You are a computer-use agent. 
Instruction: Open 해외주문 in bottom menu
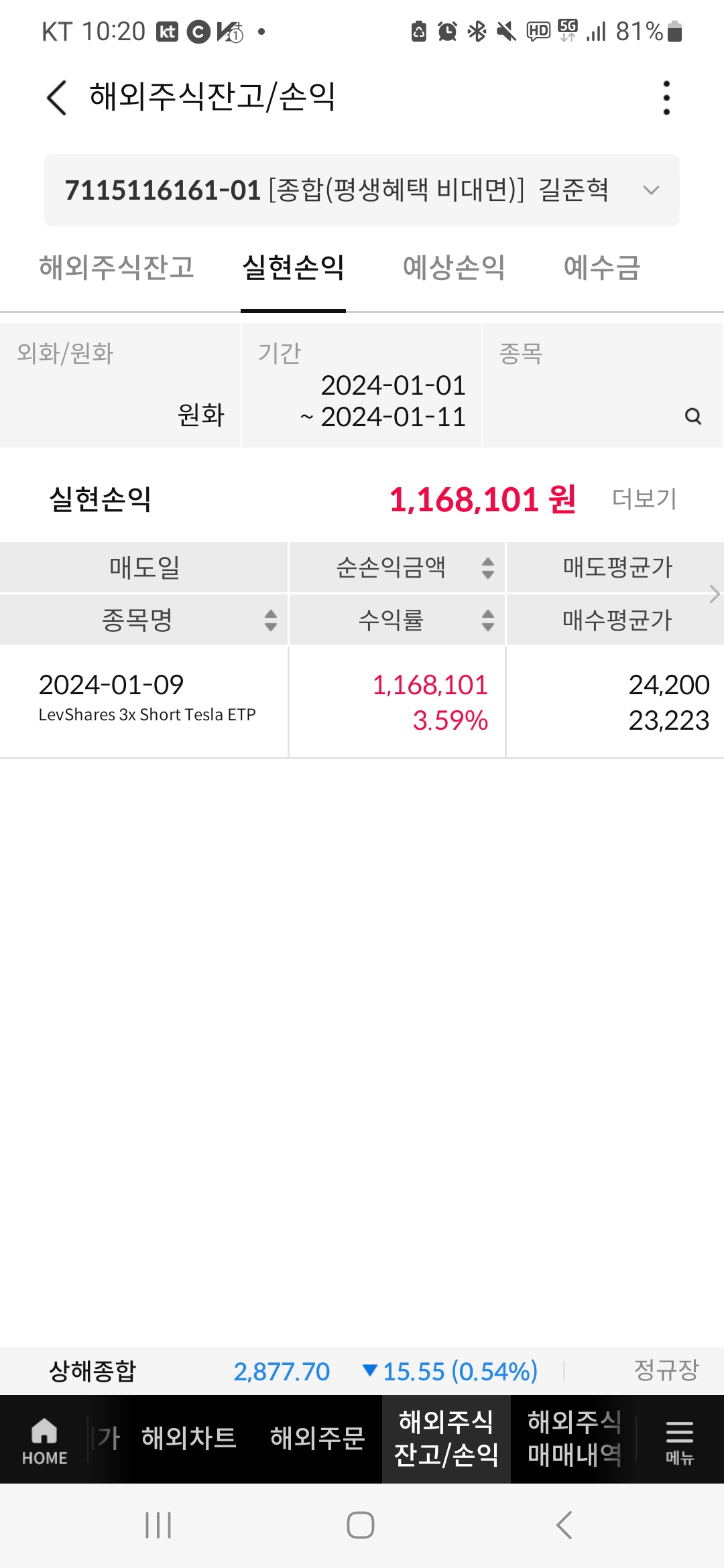(318, 1438)
